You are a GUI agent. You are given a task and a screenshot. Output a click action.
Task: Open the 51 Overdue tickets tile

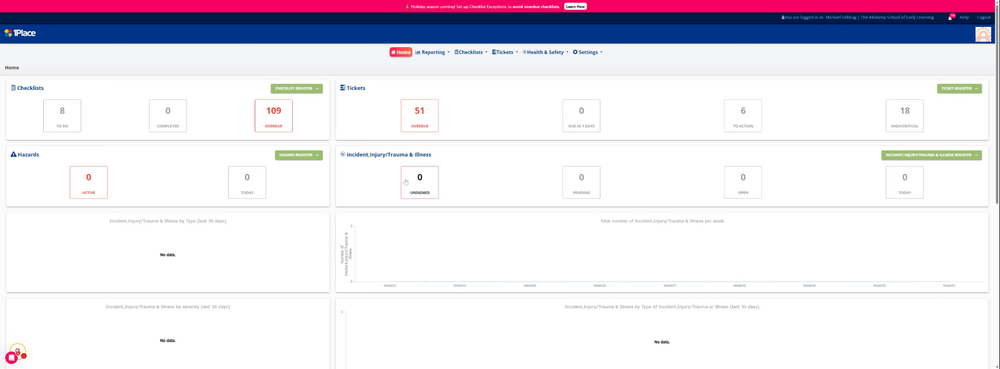(420, 115)
